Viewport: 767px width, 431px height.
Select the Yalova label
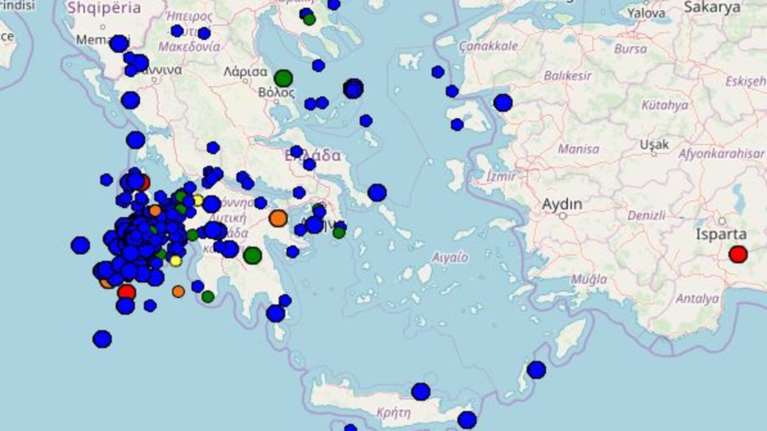[x=646, y=14]
